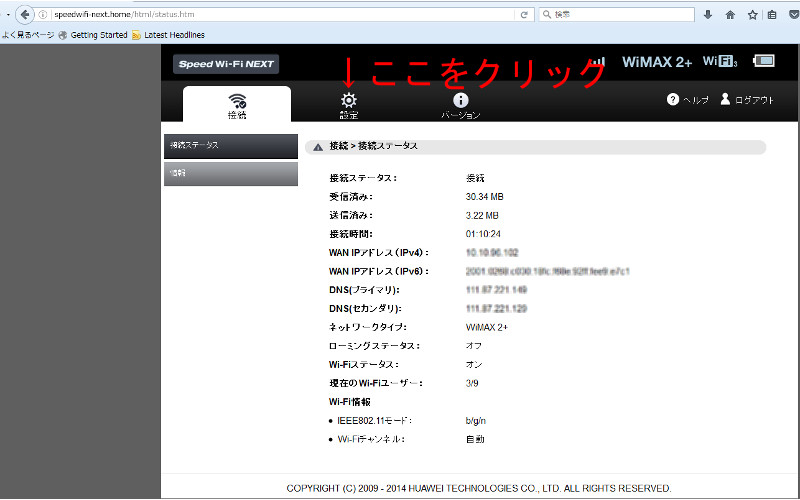This screenshot has height=500, width=800.
Task: Click the 3.22 MB sent value
Action: pyautogui.click(x=482, y=216)
